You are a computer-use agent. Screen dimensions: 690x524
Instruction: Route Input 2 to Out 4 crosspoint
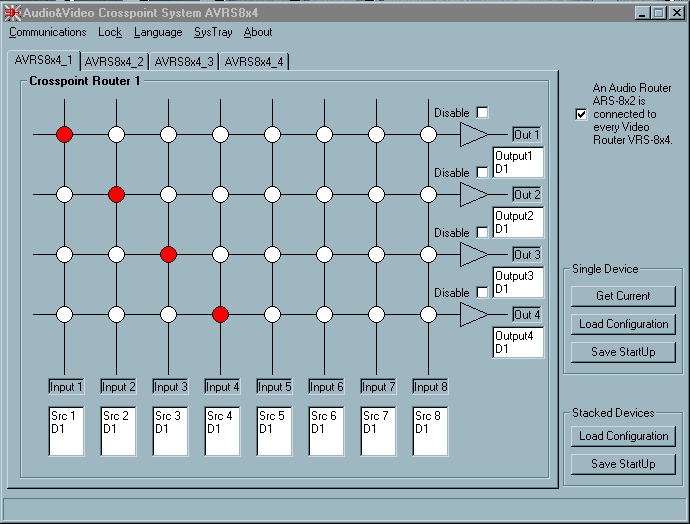pos(116,315)
